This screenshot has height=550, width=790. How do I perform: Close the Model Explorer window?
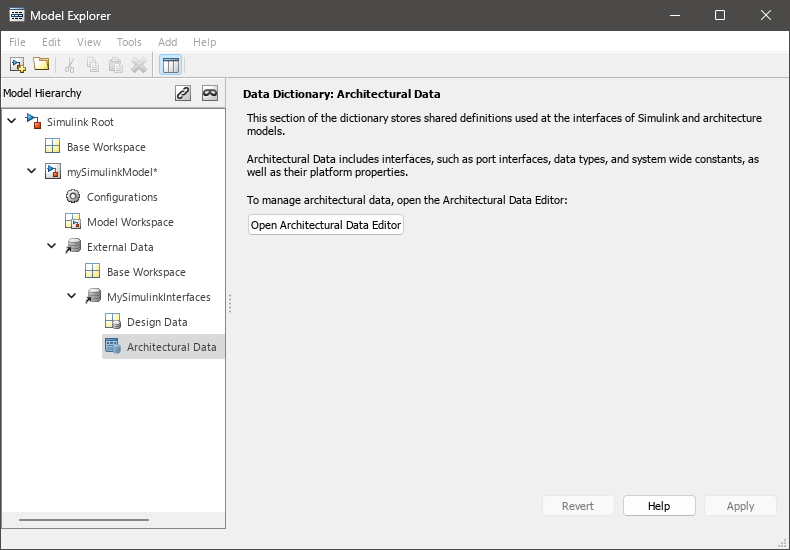point(766,15)
